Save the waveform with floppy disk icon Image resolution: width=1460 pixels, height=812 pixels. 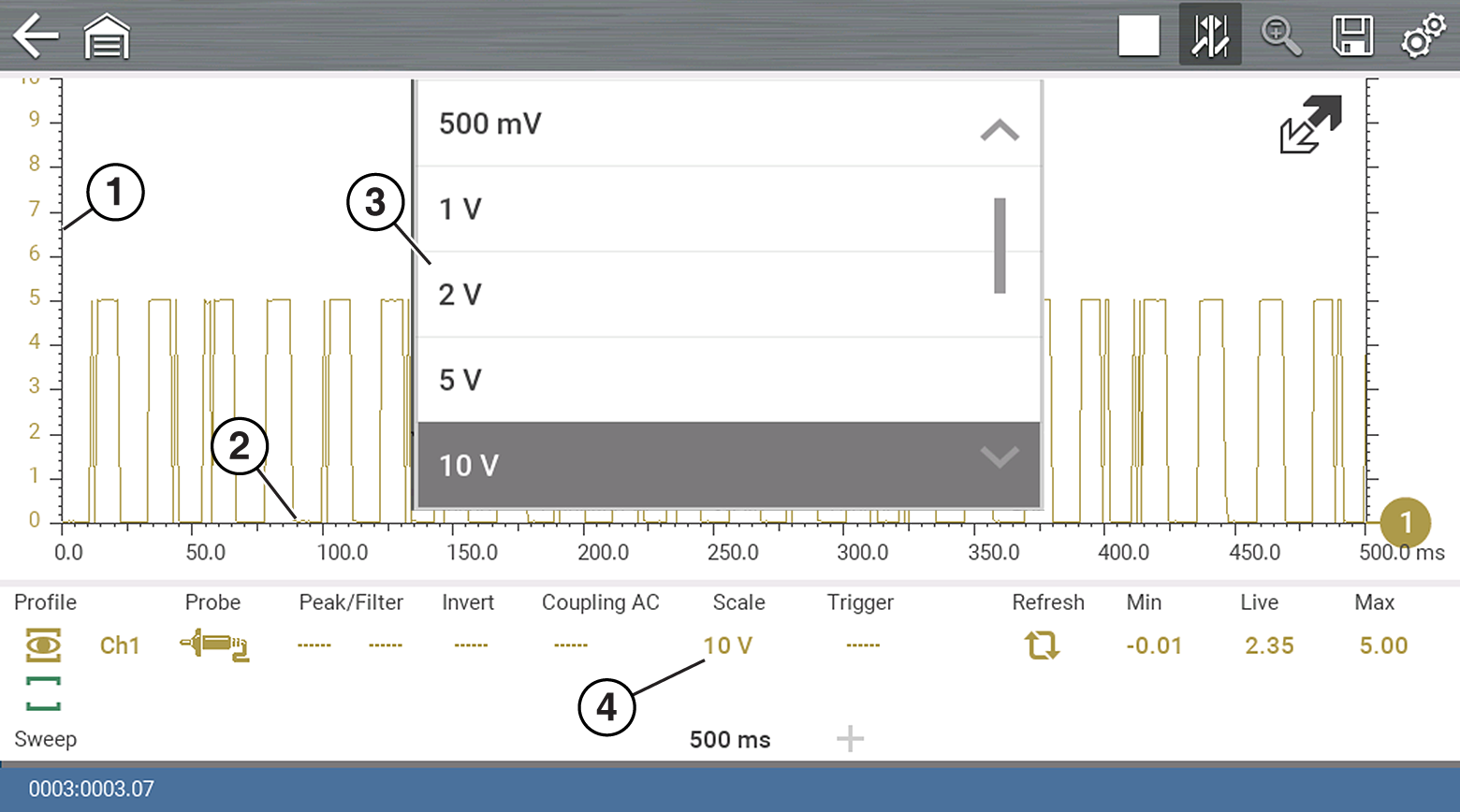point(1351,37)
